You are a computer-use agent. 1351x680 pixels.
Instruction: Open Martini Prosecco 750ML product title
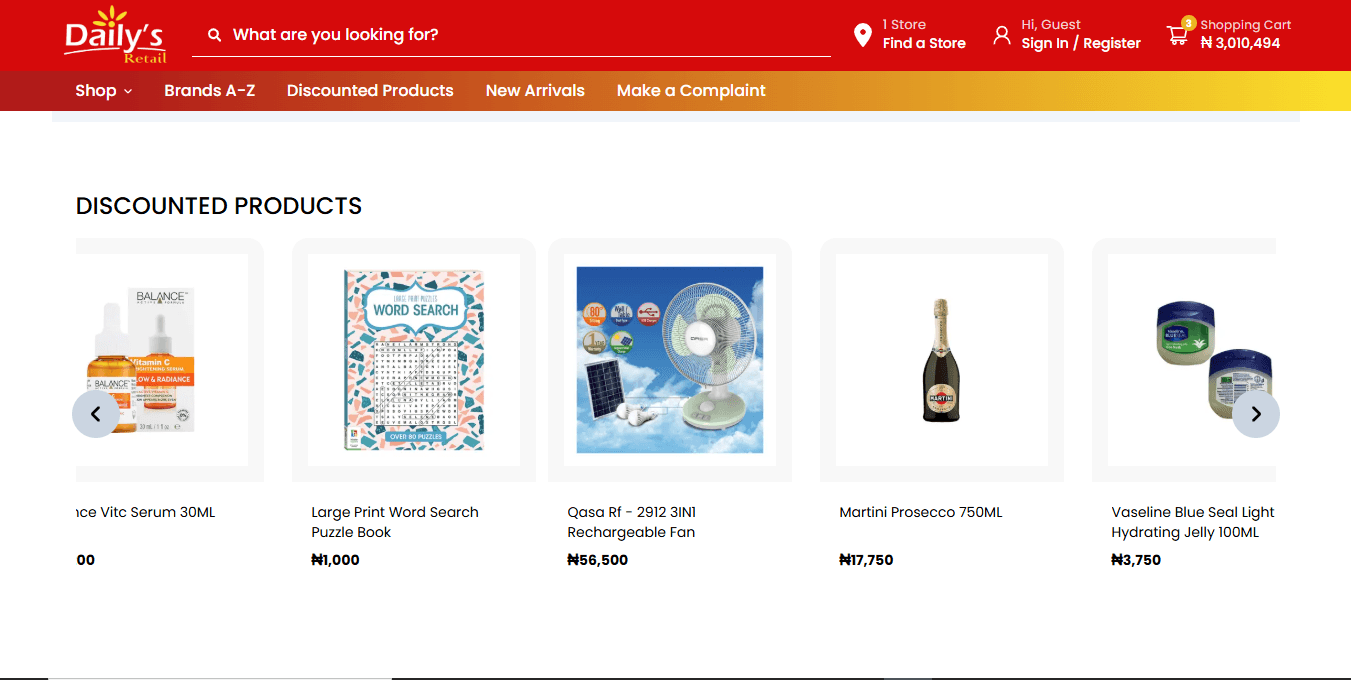[921, 512]
